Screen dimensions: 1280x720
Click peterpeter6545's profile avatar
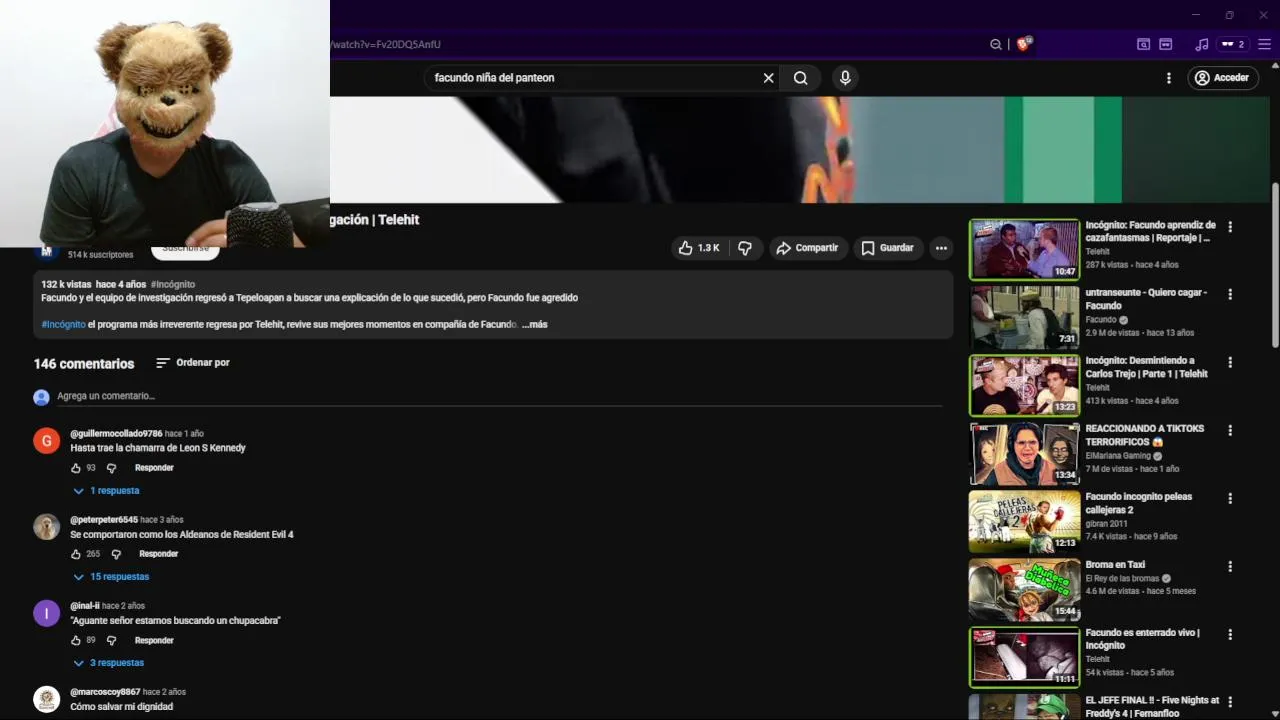[x=47, y=527]
